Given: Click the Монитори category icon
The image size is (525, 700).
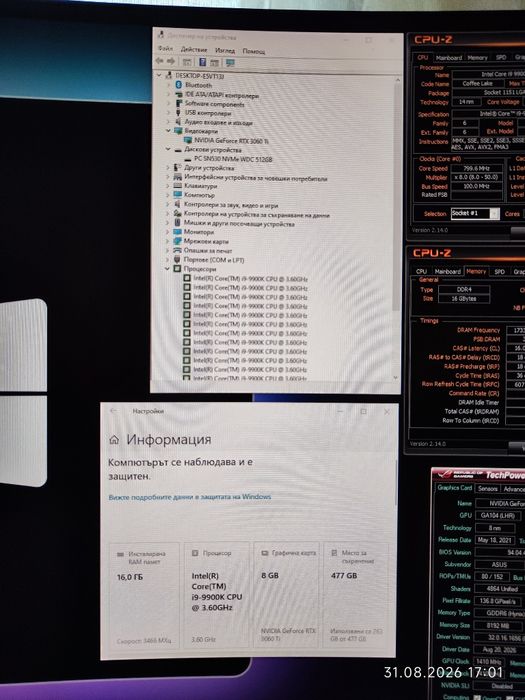Looking at the screenshot, I should (x=177, y=232).
